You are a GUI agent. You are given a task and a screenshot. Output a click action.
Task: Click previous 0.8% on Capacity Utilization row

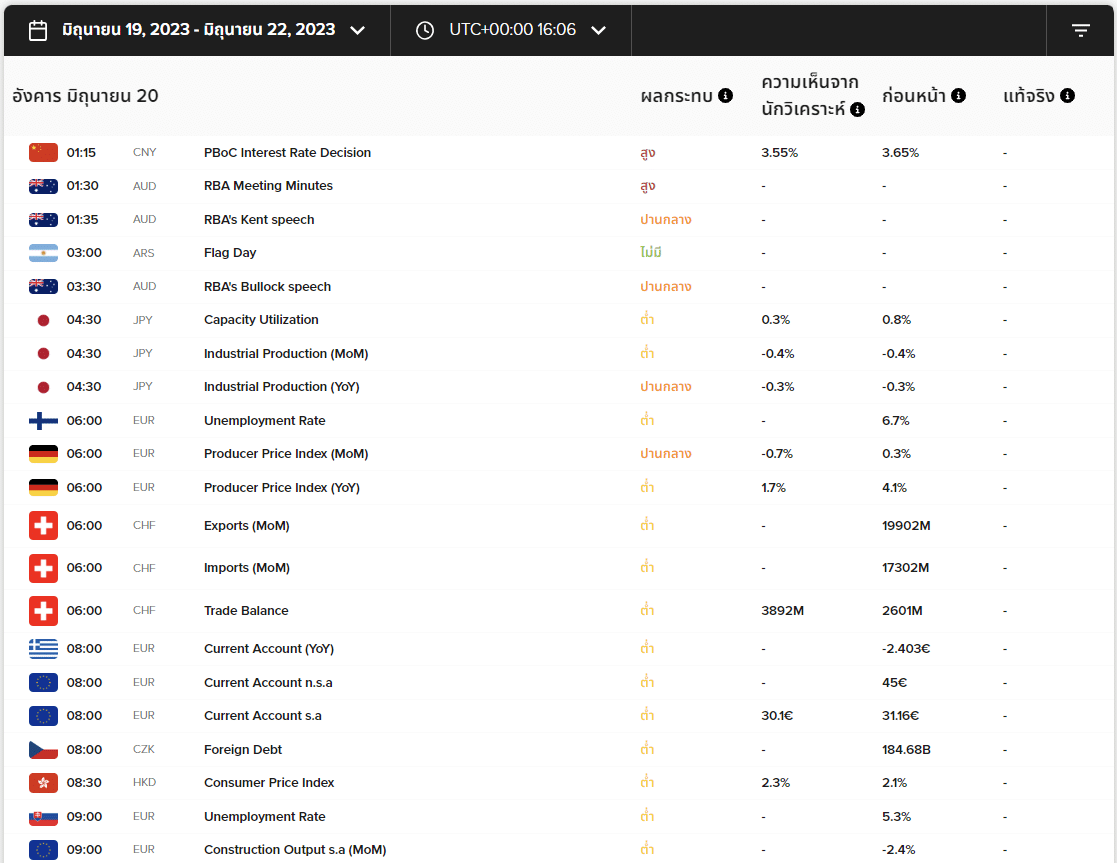click(896, 320)
